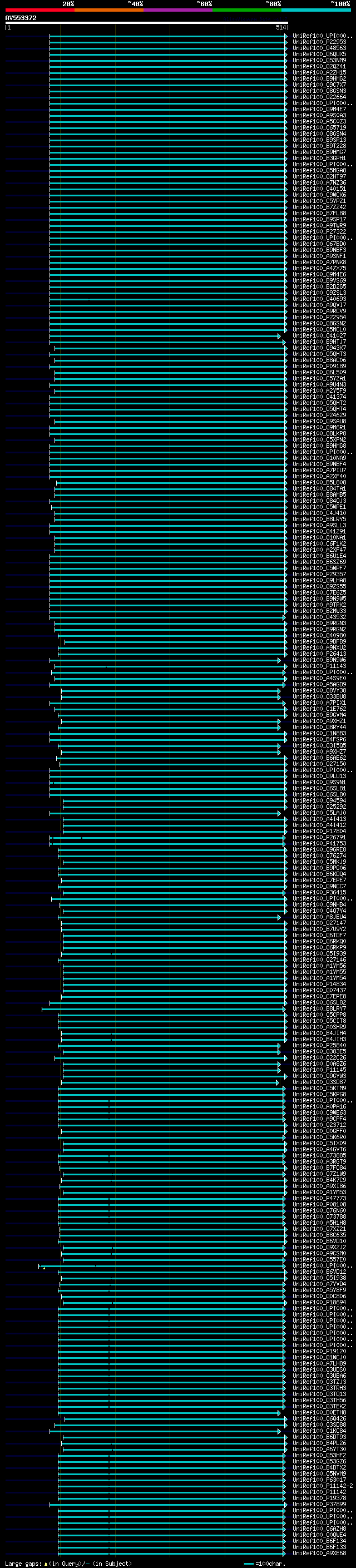
Task: Select hit UniRef100_A5C0Z3
Action: [319, 121]
